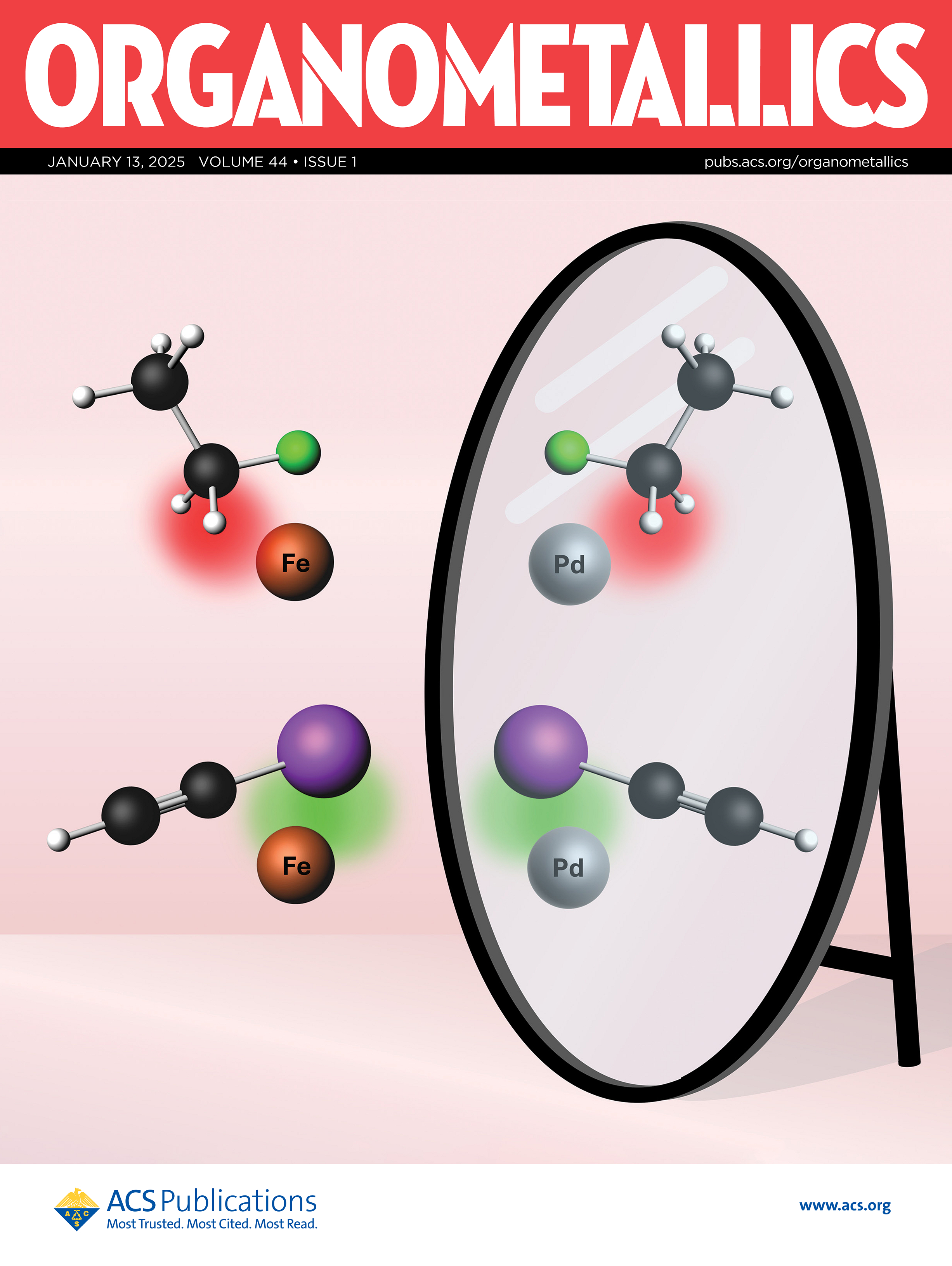The width and height of the screenshot is (952, 1266).
Task: Click the Most Trusted. Most Cited. Most Read. tagline
Action: [212, 1224]
